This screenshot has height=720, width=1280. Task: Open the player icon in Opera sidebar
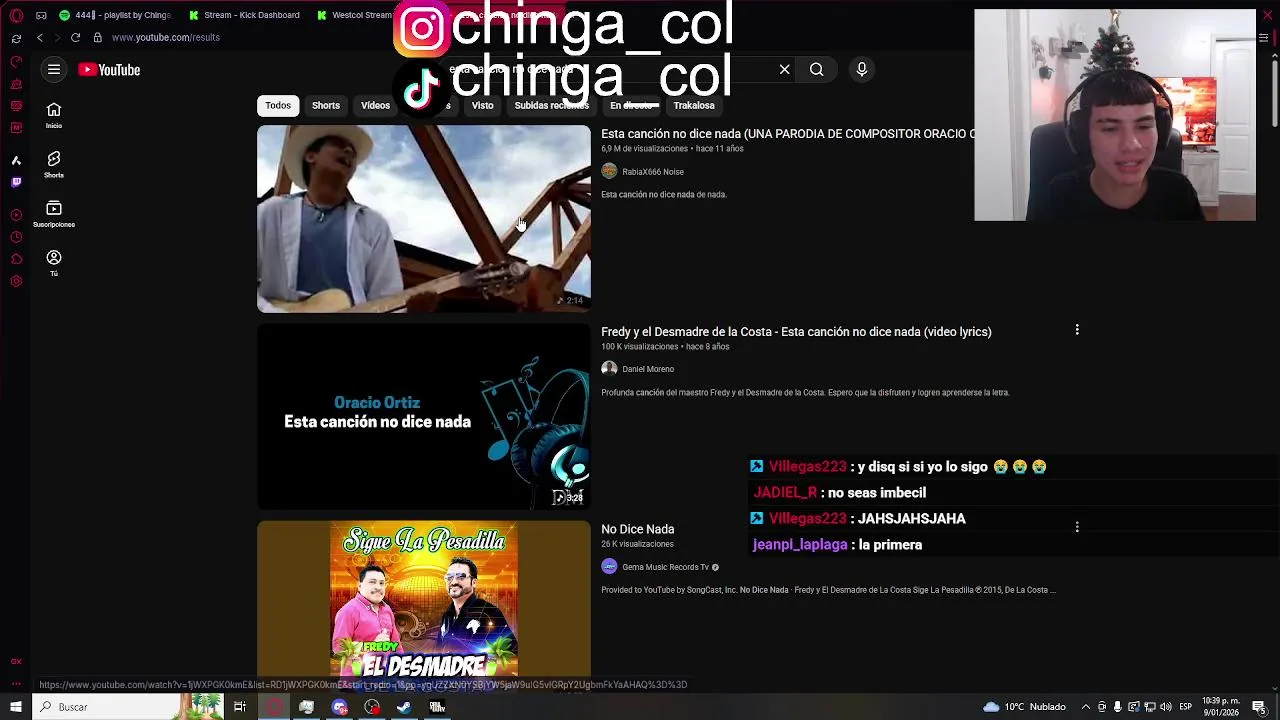16,215
